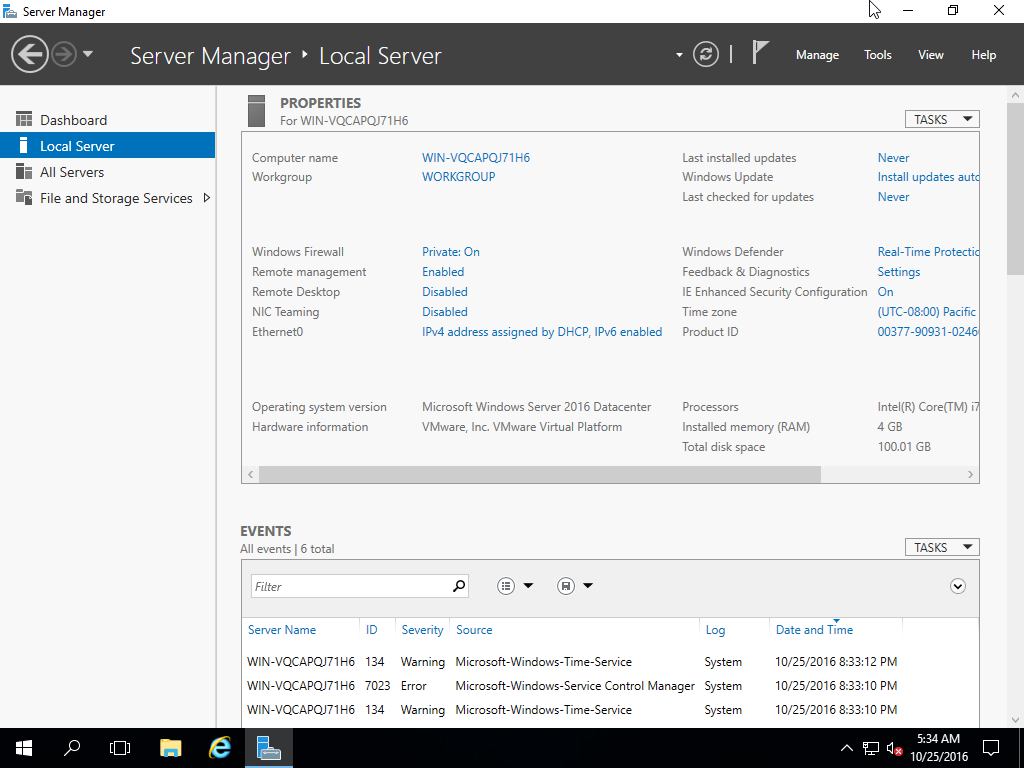Click NIC Teaming Disabled link
This screenshot has width=1024, height=768.
click(x=445, y=312)
